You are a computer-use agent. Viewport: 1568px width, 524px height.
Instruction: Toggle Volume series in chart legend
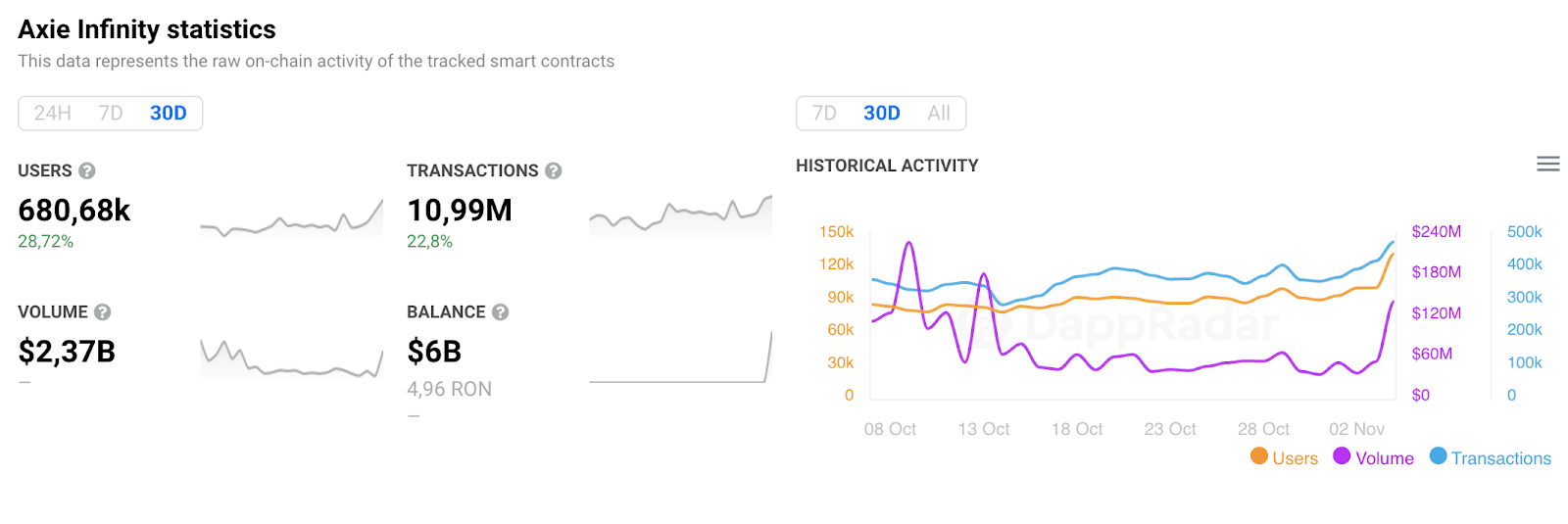(1384, 458)
